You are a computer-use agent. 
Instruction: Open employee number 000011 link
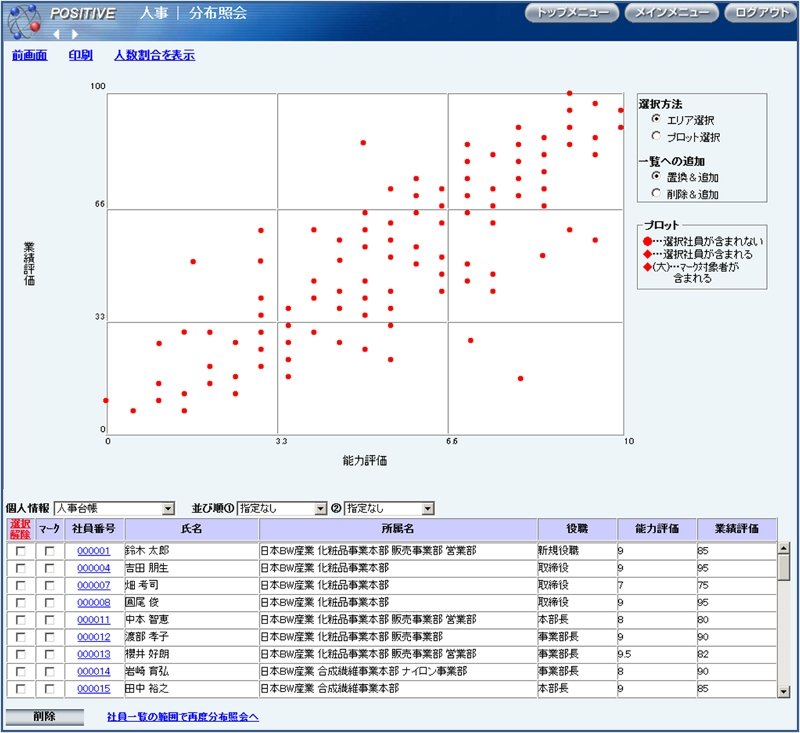click(94, 620)
